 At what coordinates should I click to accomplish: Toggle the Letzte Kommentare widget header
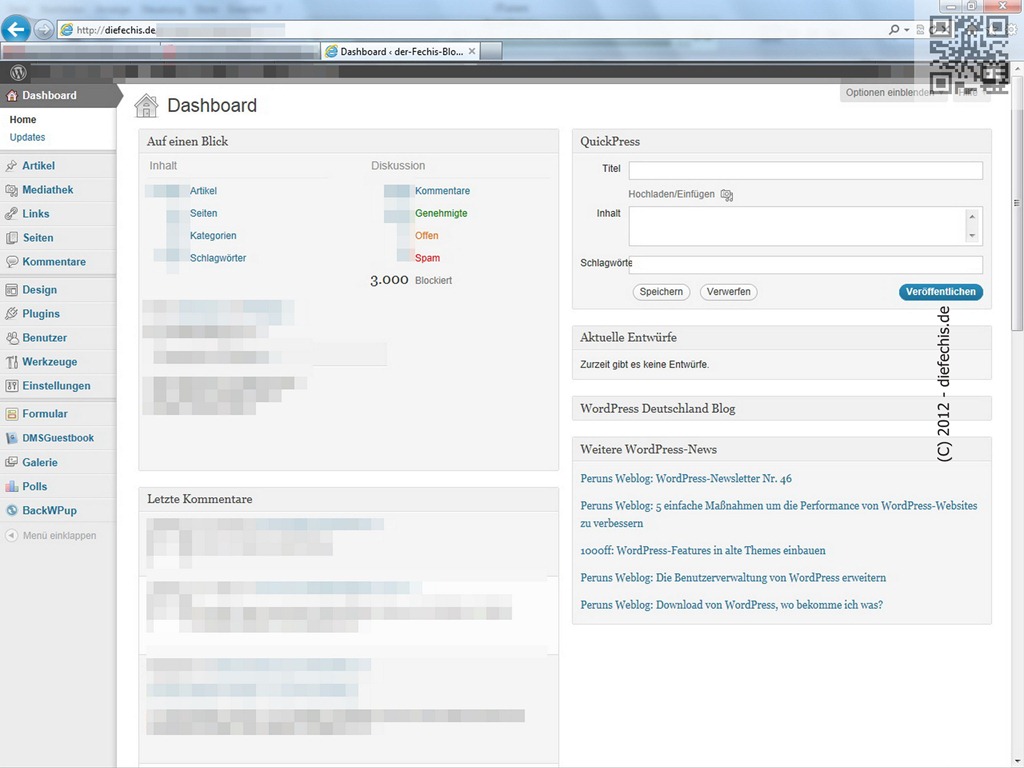(x=349, y=499)
